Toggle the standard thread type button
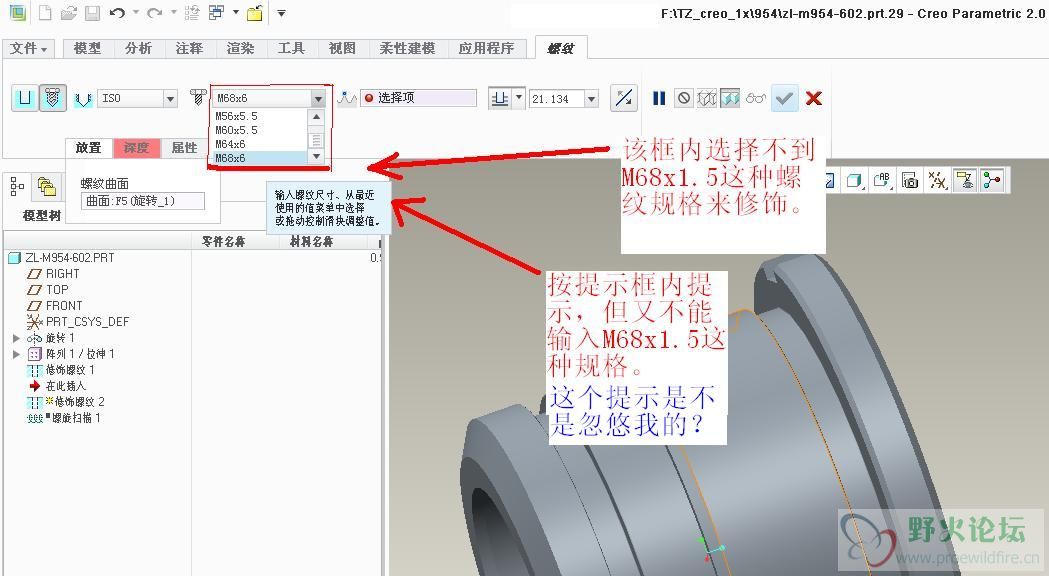 click(x=53, y=98)
